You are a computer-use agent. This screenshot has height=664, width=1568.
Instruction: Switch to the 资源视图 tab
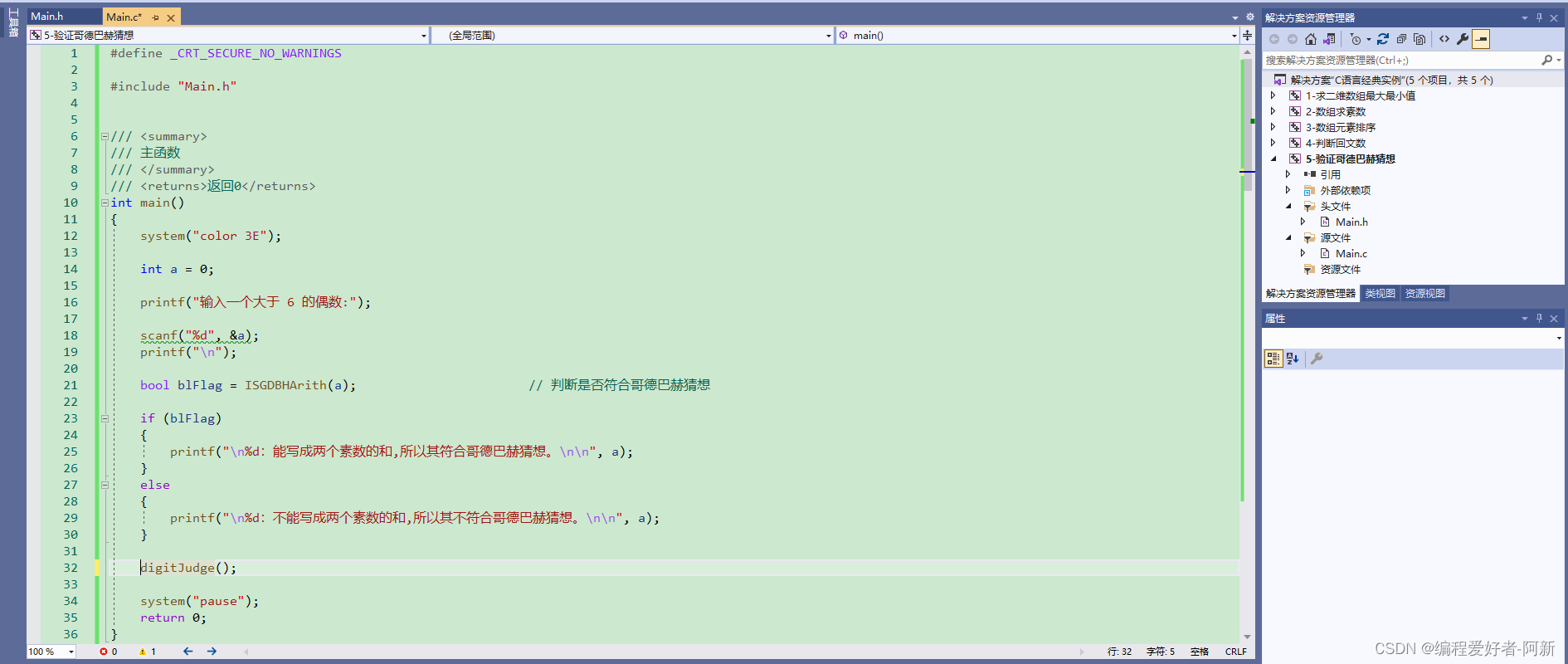click(1424, 294)
